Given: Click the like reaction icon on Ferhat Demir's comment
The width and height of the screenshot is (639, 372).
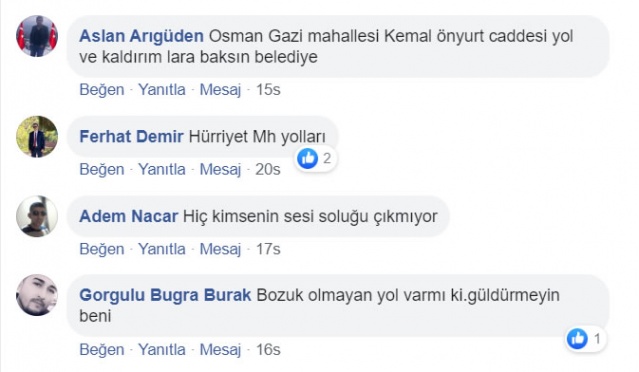Looking at the screenshot, I should (x=308, y=158).
